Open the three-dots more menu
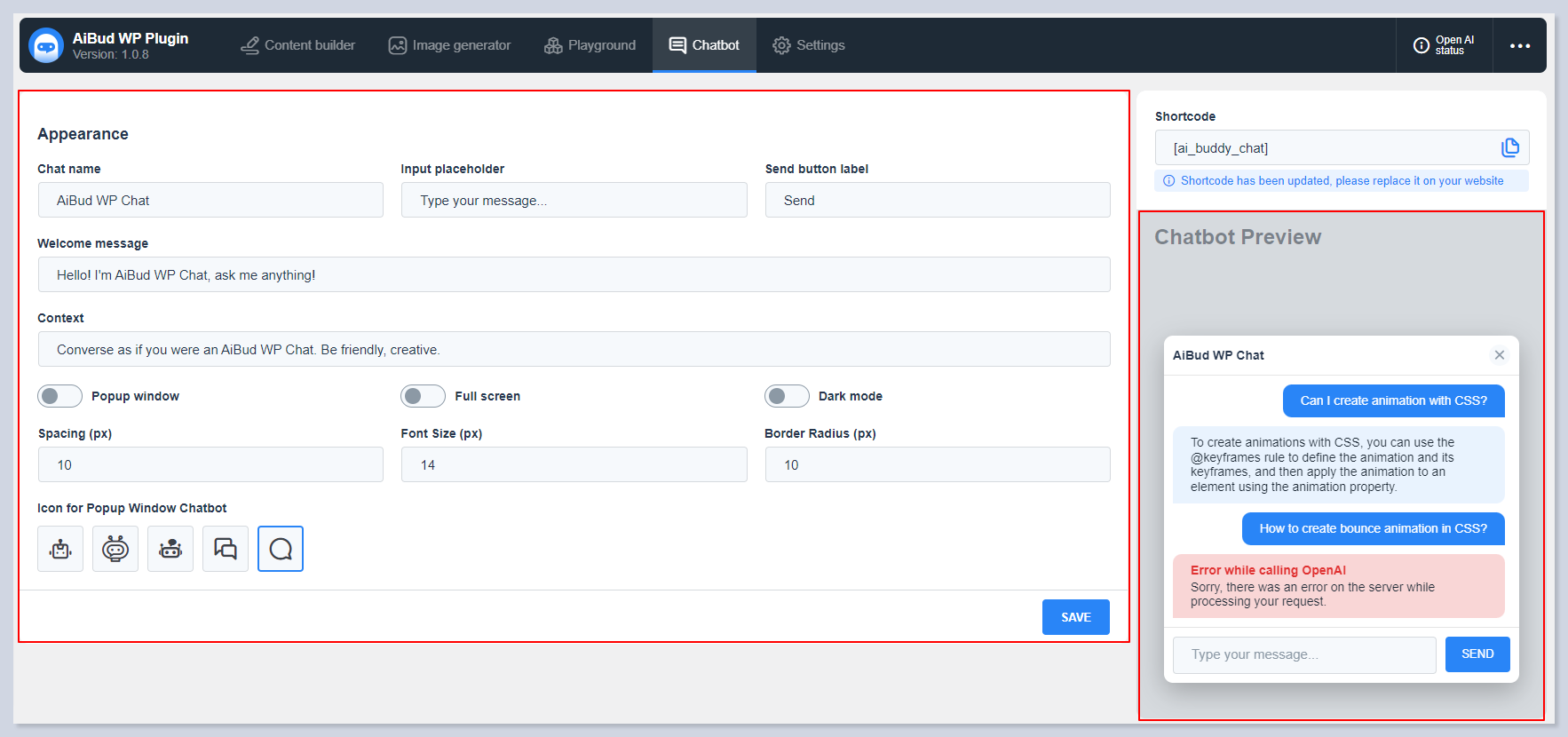Image resolution: width=1568 pixels, height=737 pixels. pyautogui.click(x=1520, y=45)
